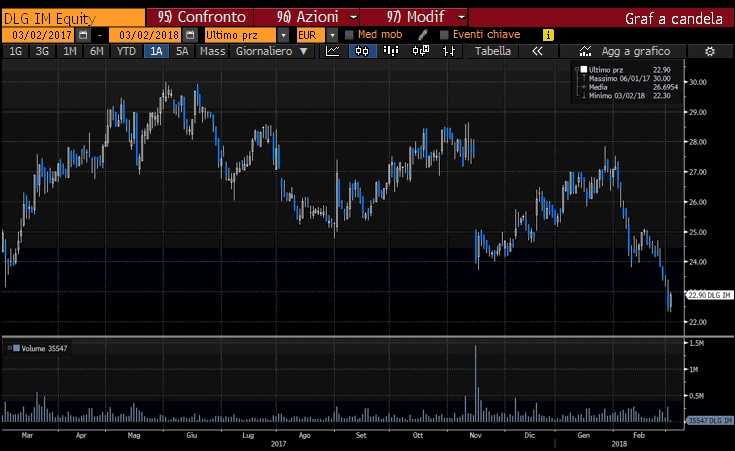The height and width of the screenshot is (451, 735).
Task: Open chart settings gear
Action: (x=710, y=51)
